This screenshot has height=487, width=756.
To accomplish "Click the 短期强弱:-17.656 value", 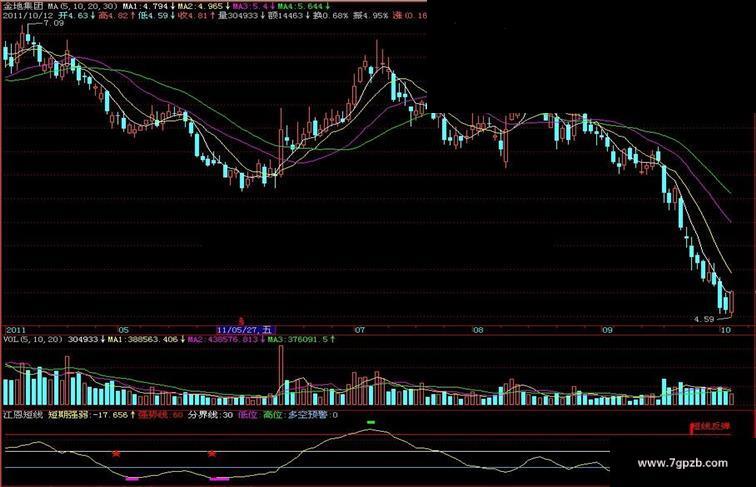I will pyautogui.click(x=88, y=415).
